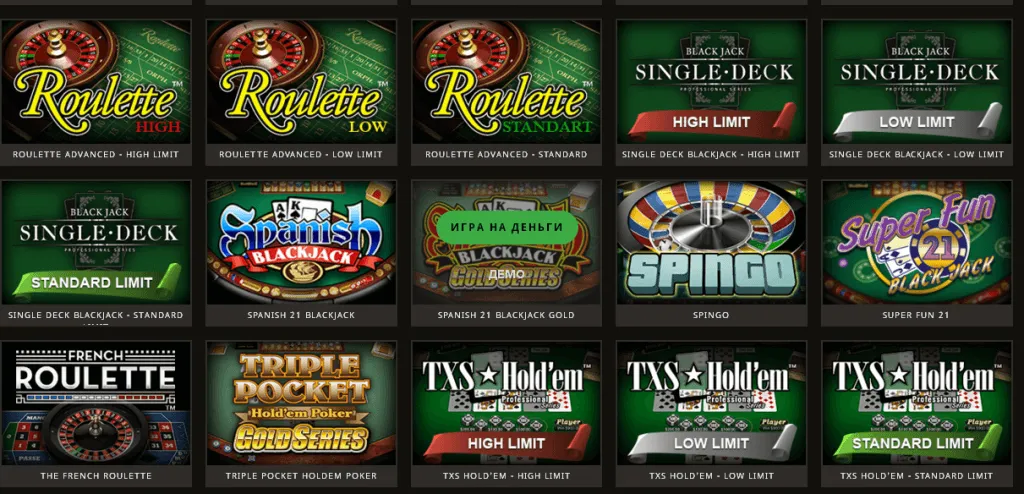Open the French Roulette game image
The height and width of the screenshot is (494, 1024).
coord(96,403)
